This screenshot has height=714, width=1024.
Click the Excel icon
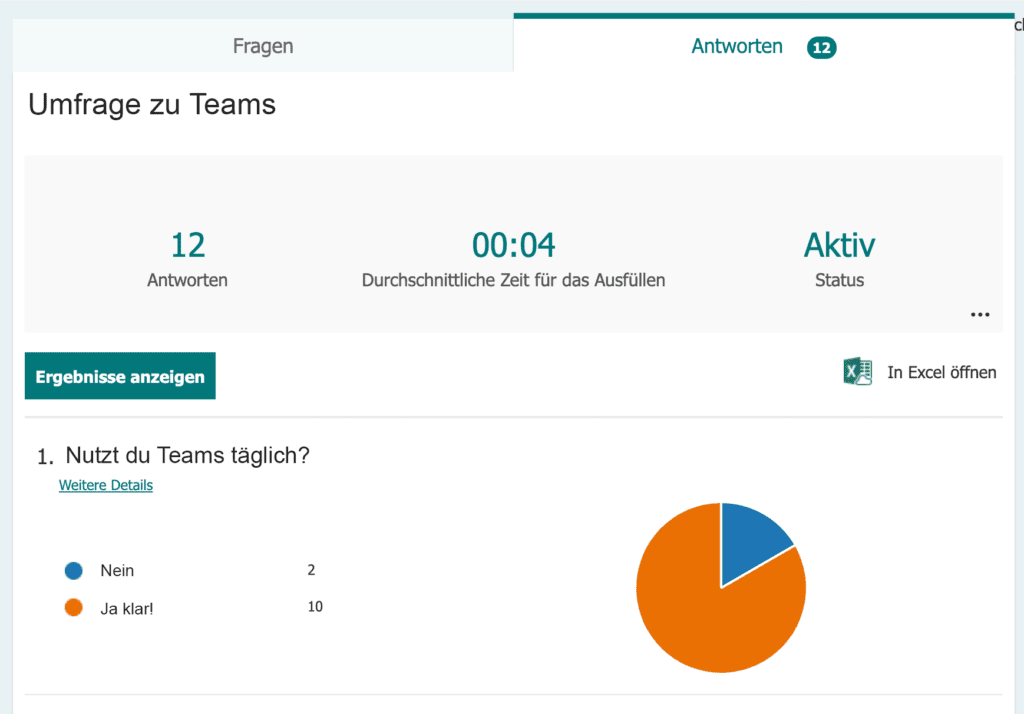point(857,372)
